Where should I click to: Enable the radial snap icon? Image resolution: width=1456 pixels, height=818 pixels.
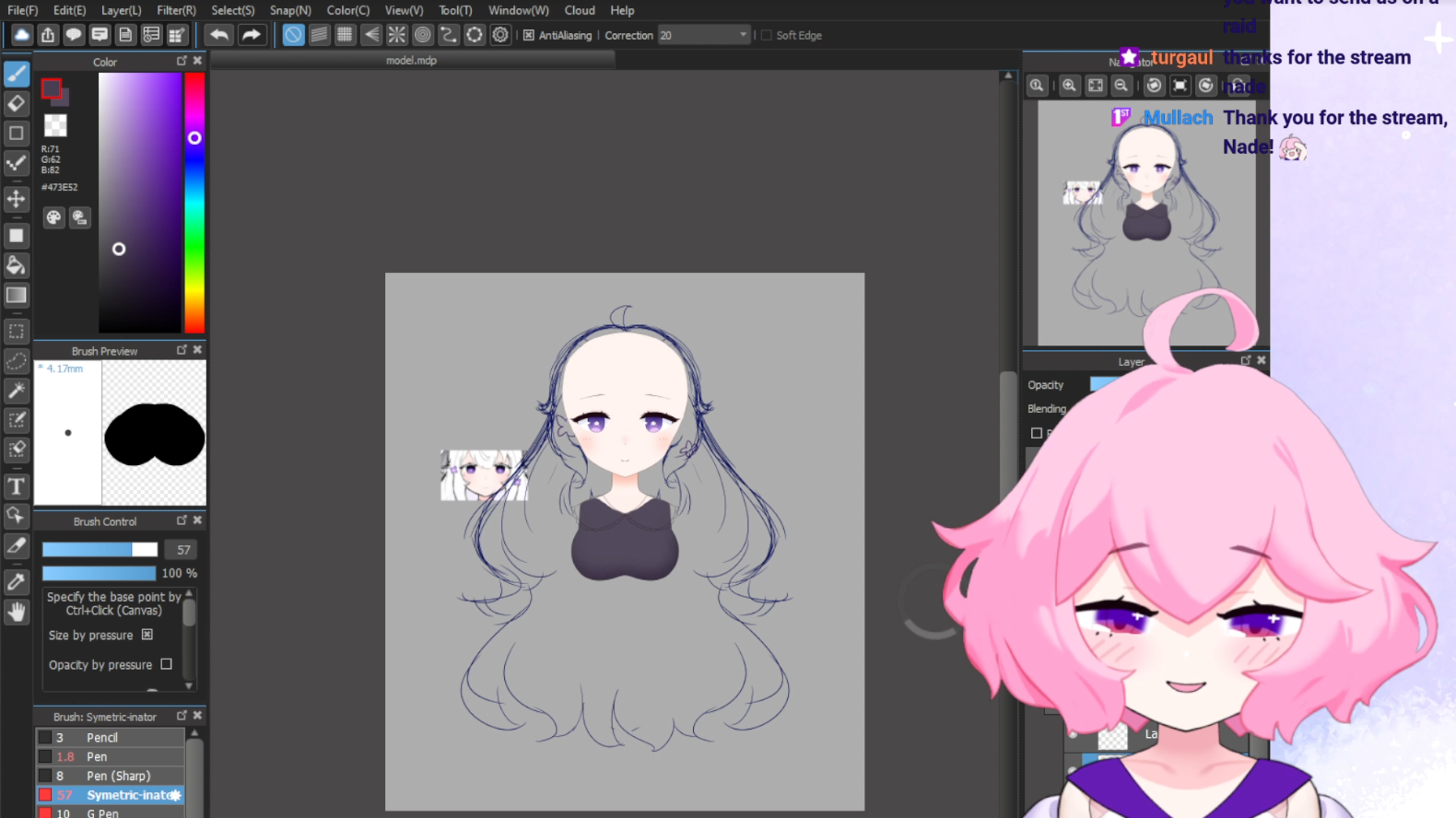click(x=396, y=35)
